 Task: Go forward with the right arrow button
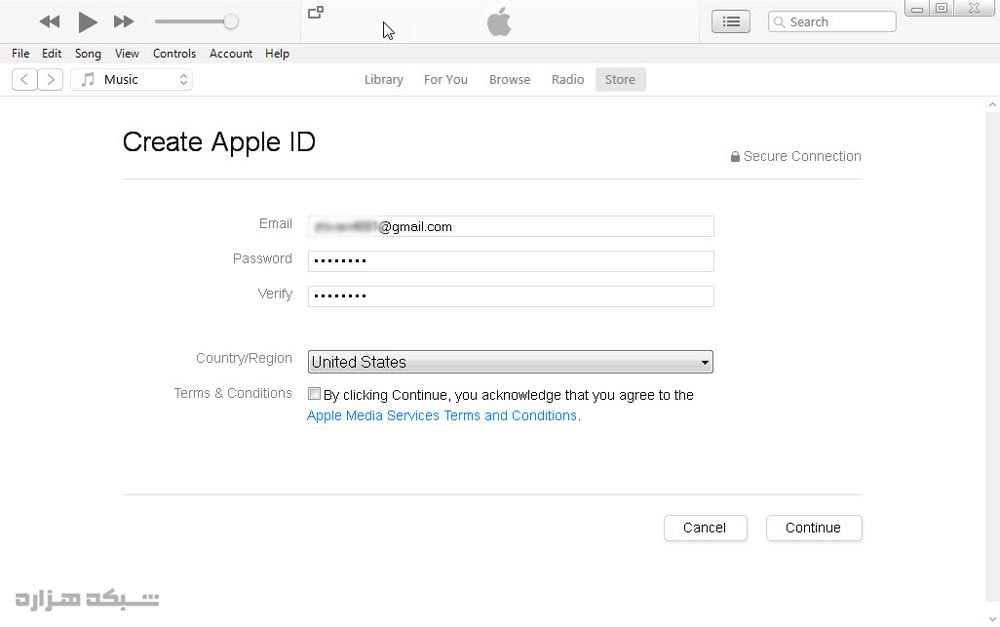coord(50,80)
